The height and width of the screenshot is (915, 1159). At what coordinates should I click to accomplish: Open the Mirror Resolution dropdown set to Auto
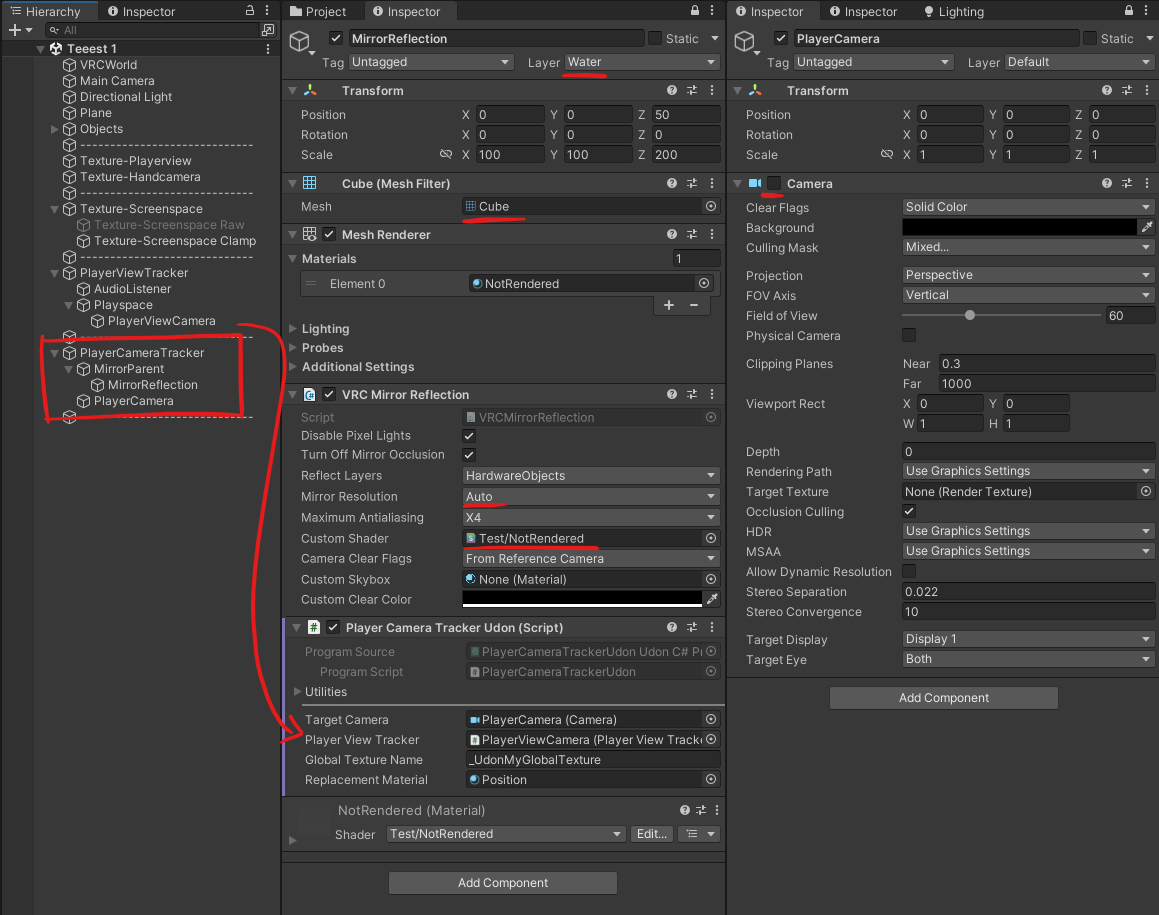tap(590, 496)
